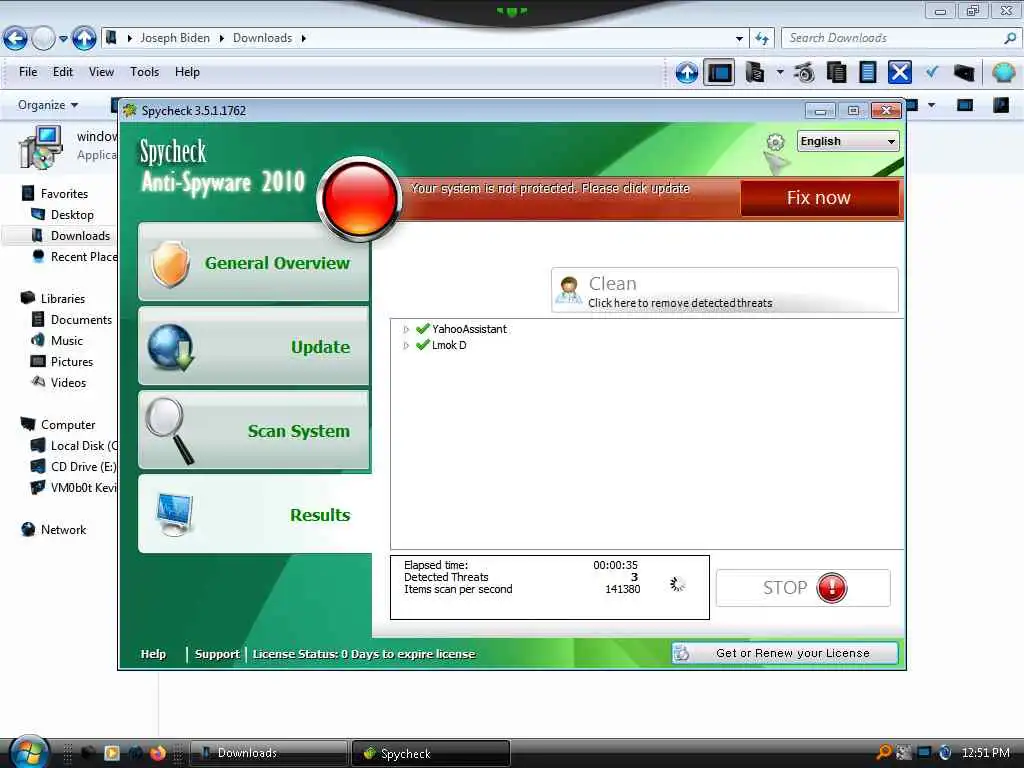
Task: Open the Scan System tab
Action: click(x=254, y=431)
